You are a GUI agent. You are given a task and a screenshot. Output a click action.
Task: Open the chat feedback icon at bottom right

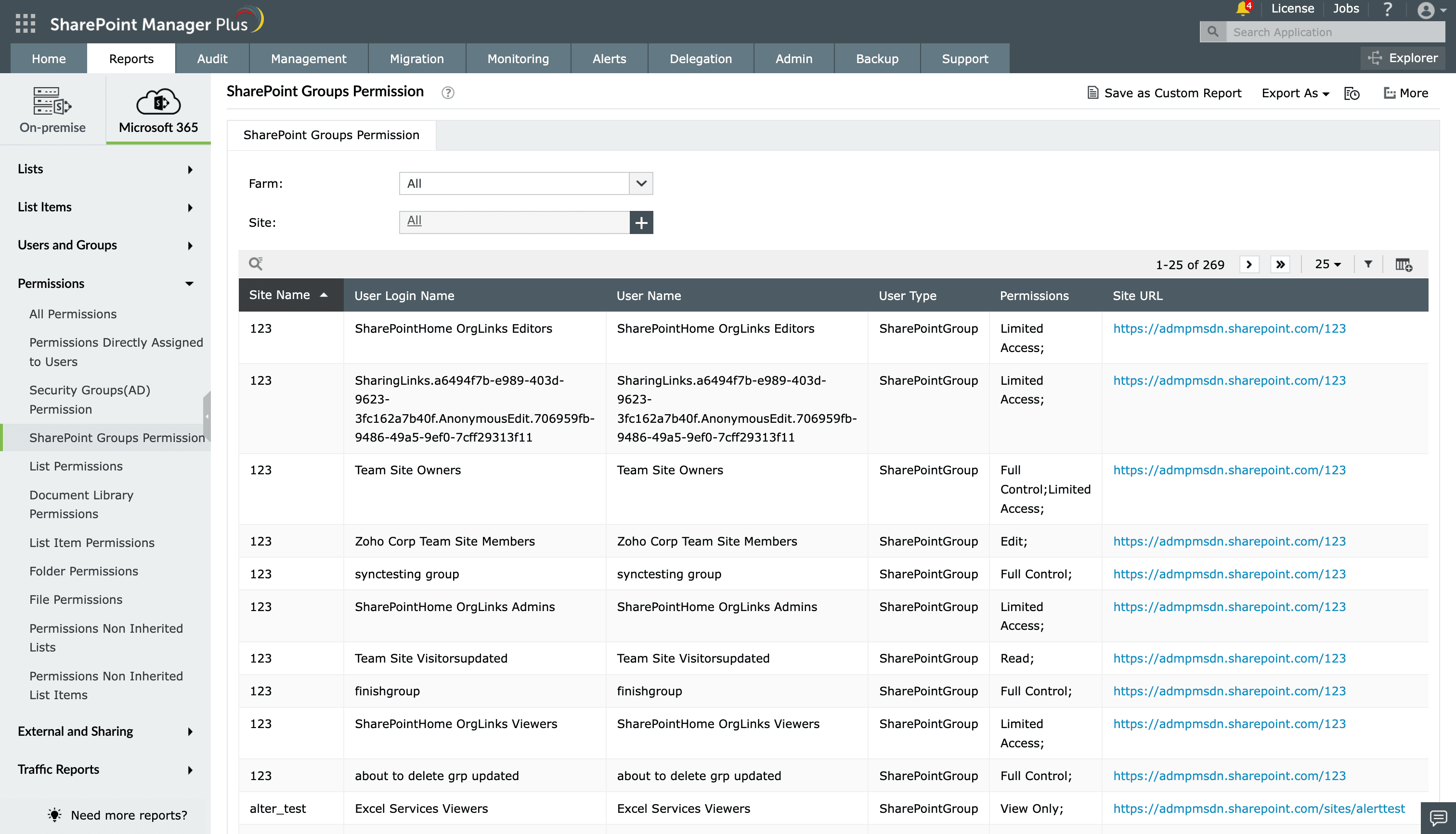click(1438, 818)
